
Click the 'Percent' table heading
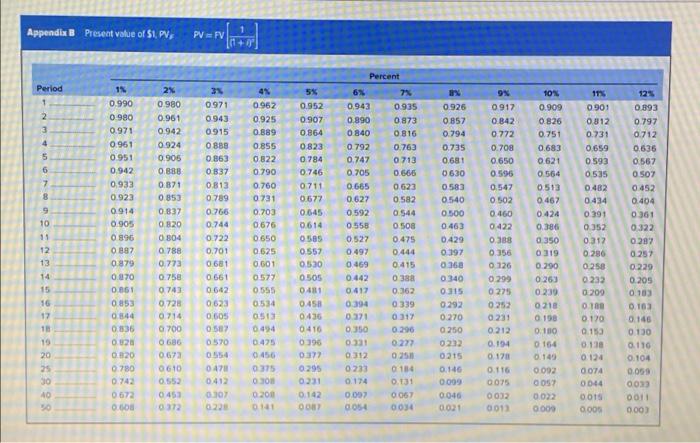(x=384, y=76)
